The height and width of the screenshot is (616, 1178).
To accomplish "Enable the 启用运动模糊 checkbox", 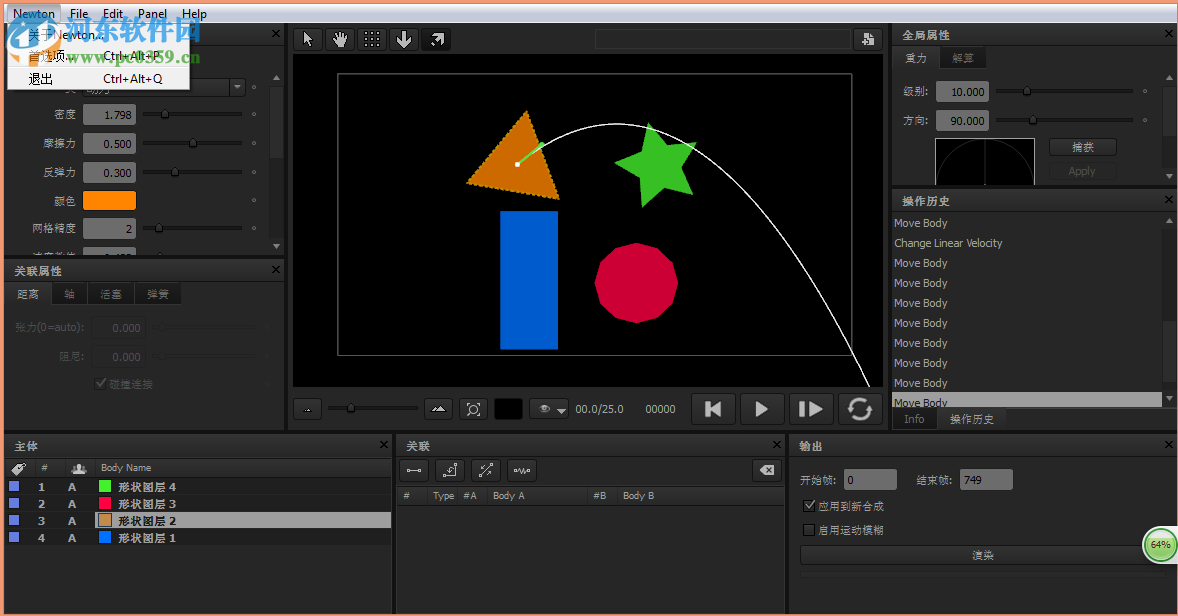I will point(809,530).
